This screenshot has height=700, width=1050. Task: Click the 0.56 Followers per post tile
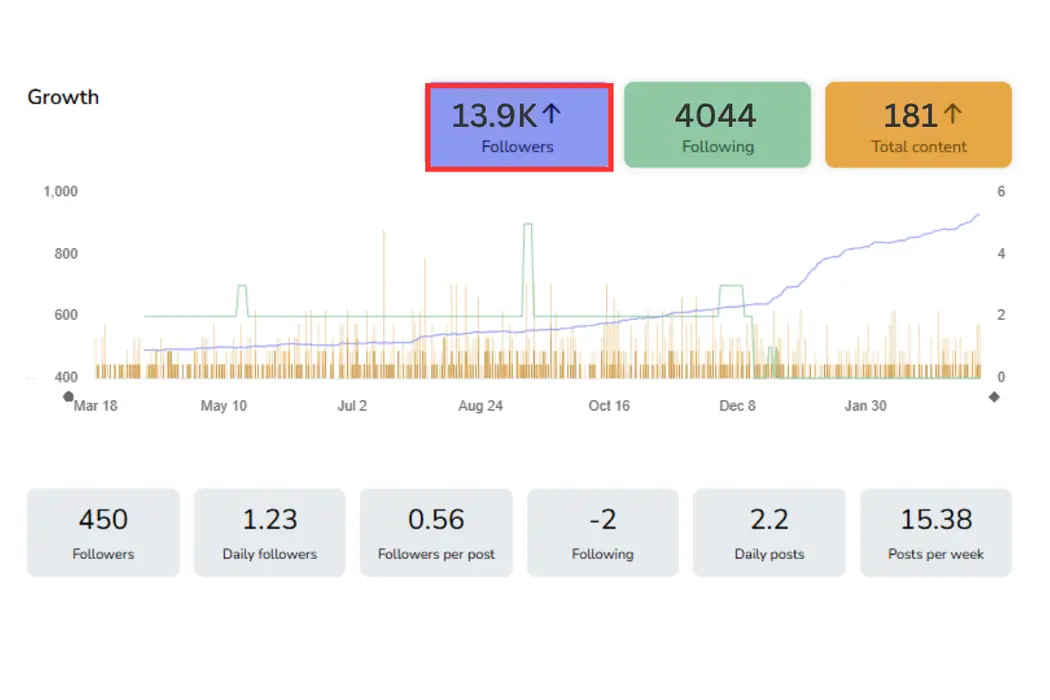point(436,533)
